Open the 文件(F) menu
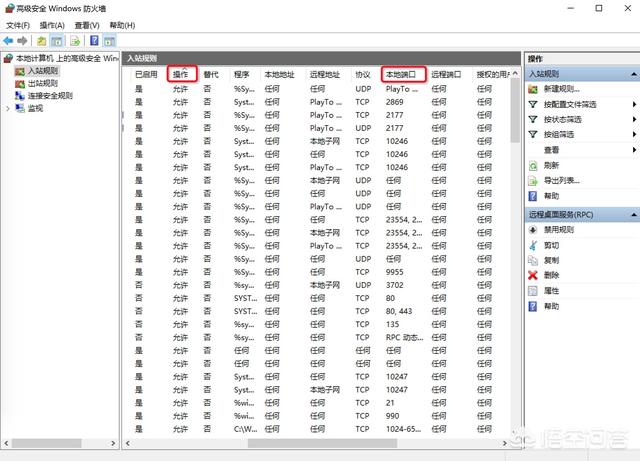The width and height of the screenshot is (640, 461). point(18,25)
